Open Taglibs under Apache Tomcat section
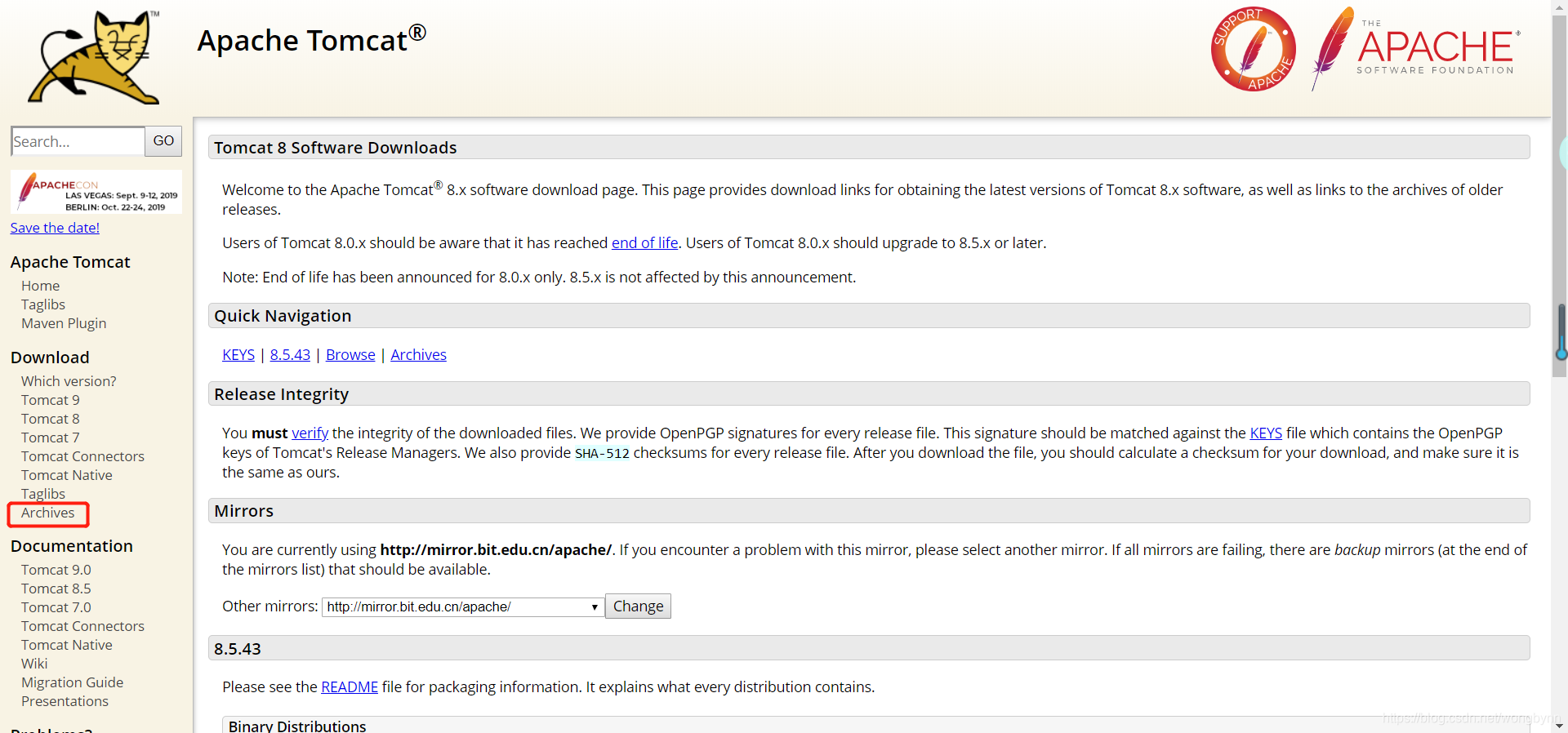1568x733 pixels. (43, 304)
